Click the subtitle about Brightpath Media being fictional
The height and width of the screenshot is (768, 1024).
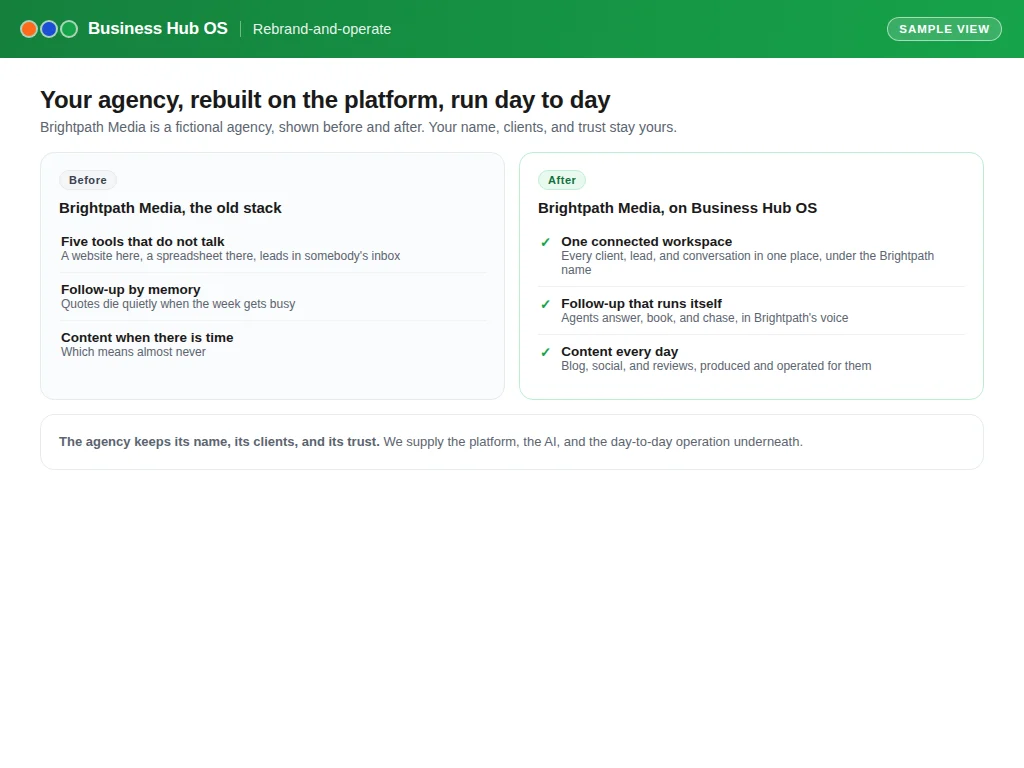[x=359, y=127]
